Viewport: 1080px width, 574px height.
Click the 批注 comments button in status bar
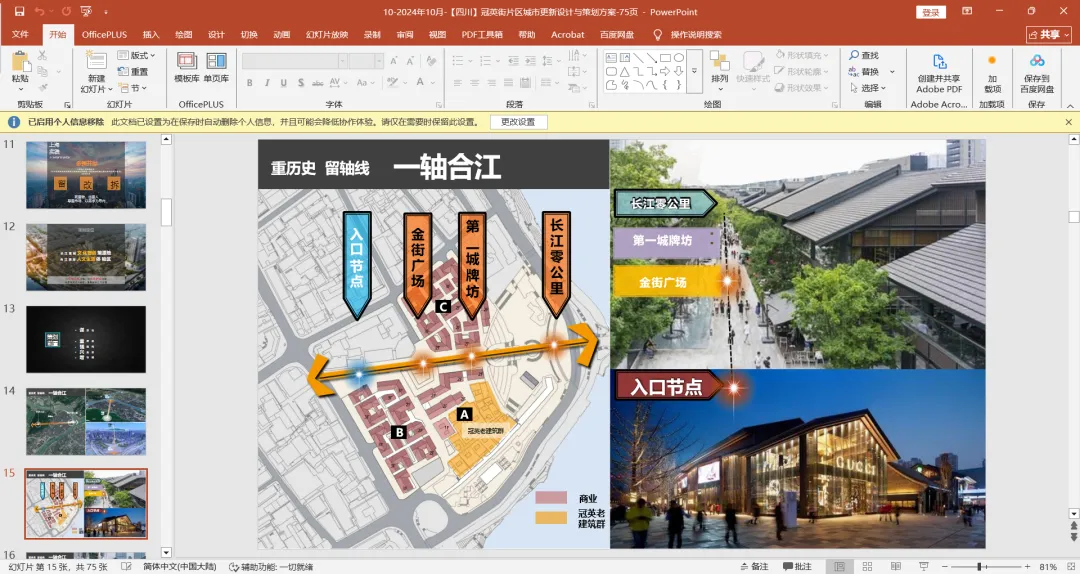pos(797,566)
